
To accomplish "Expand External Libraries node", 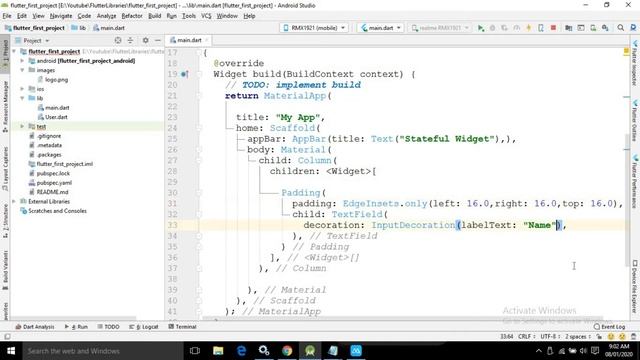I will click(x=14, y=202).
